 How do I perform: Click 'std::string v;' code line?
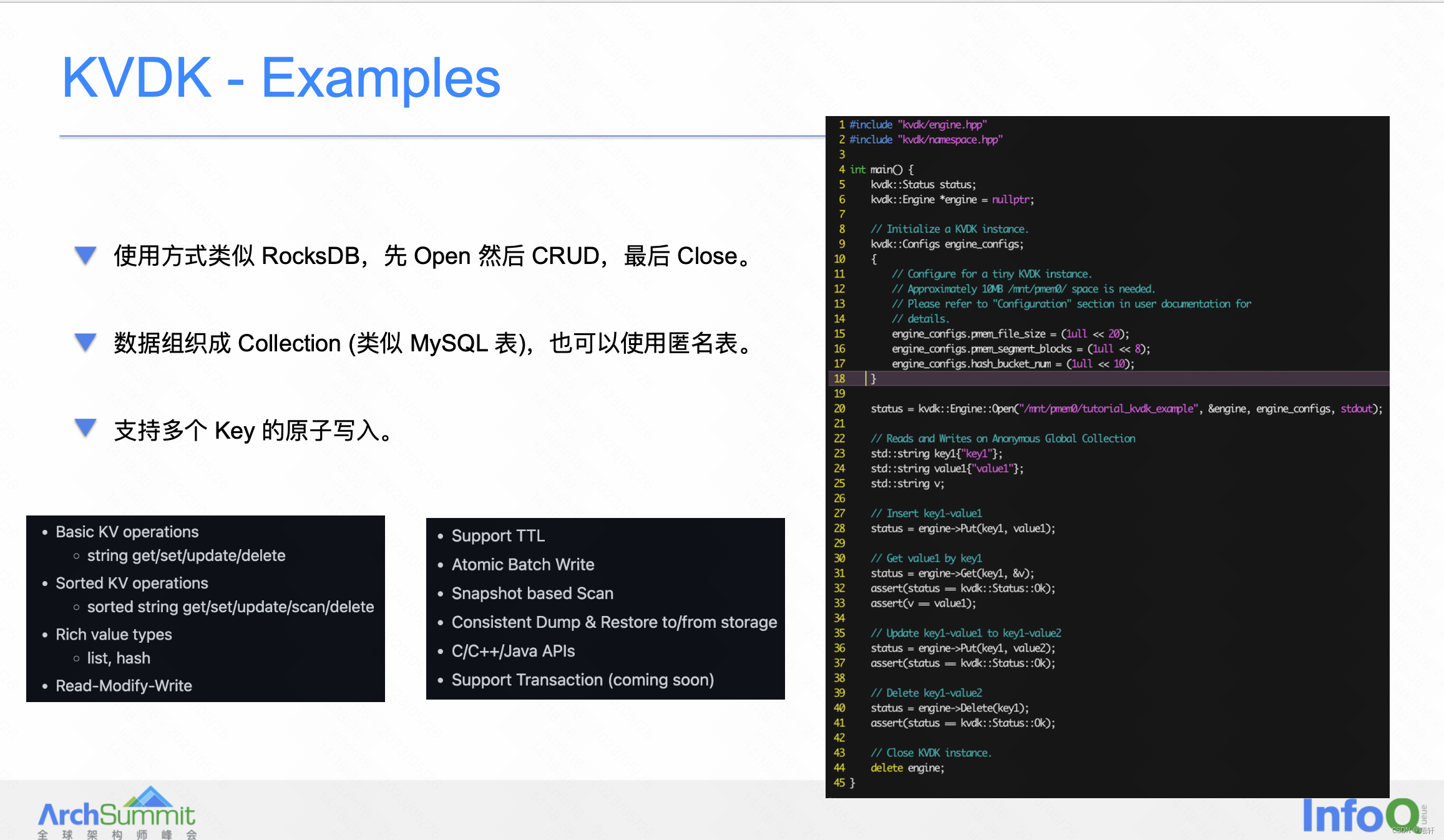pyautogui.click(x=907, y=484)
